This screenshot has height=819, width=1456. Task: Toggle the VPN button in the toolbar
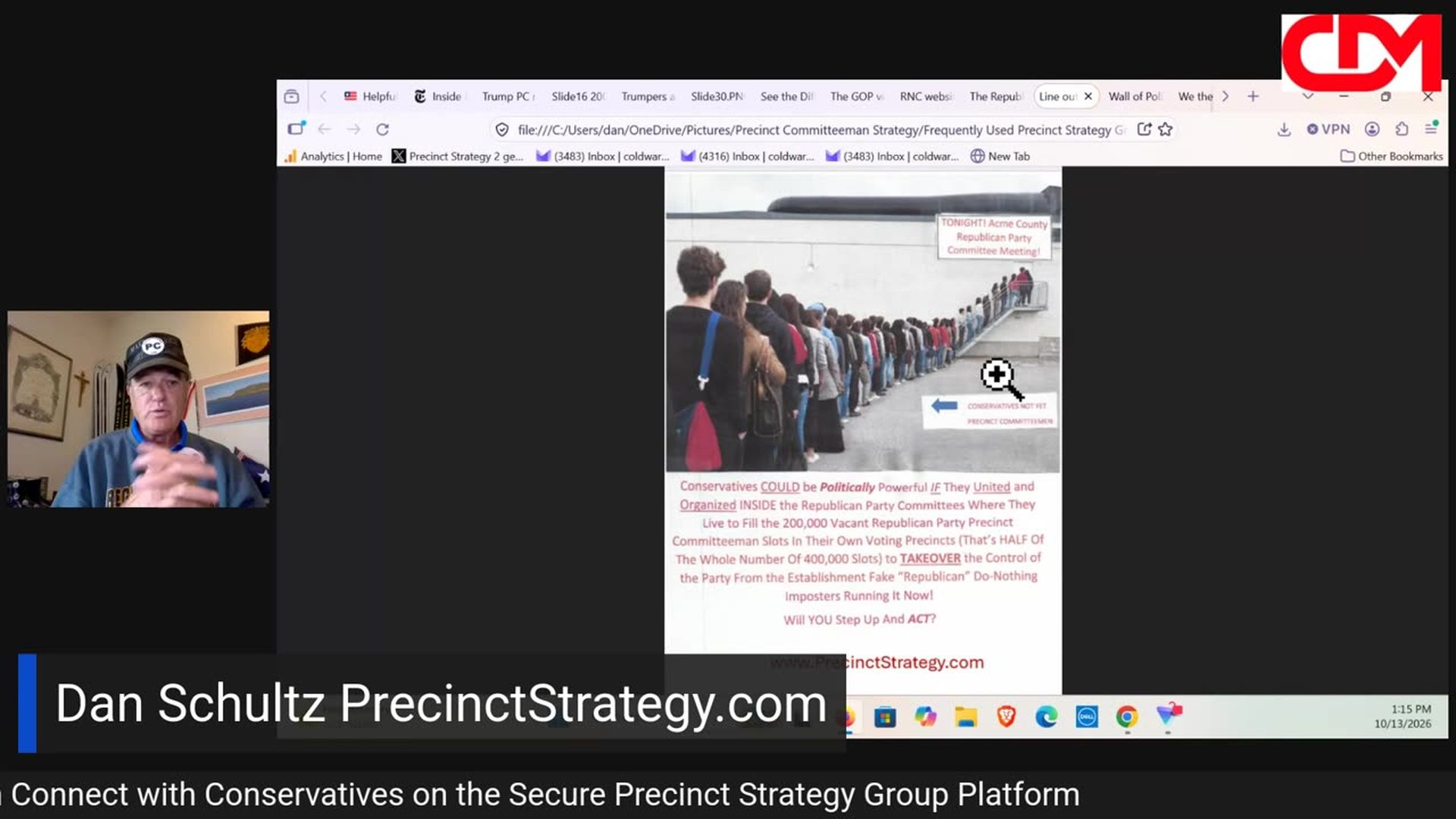coord(1329,130)
